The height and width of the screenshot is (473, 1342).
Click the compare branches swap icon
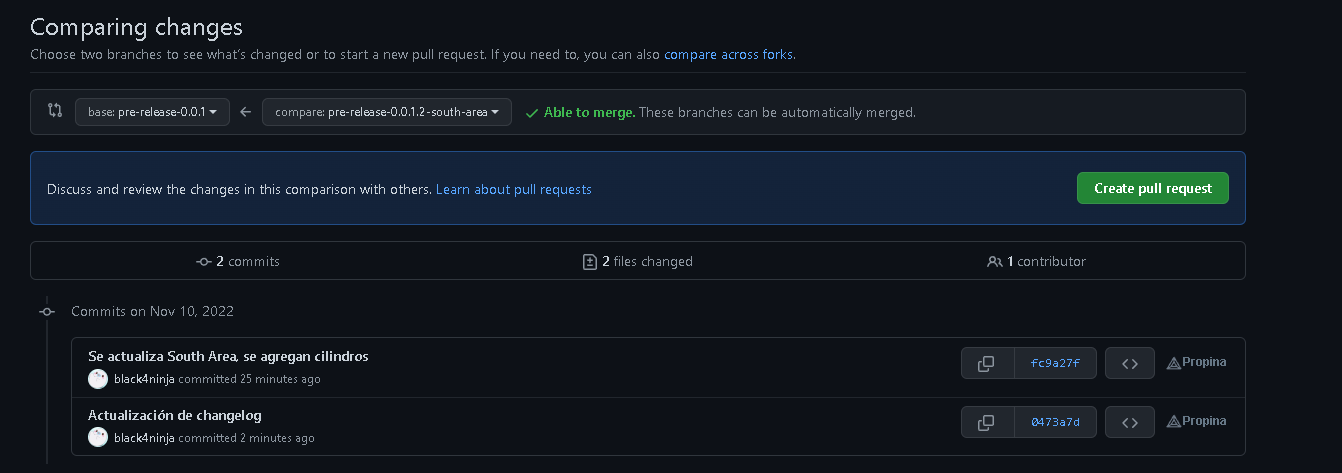tap(55, 111)
